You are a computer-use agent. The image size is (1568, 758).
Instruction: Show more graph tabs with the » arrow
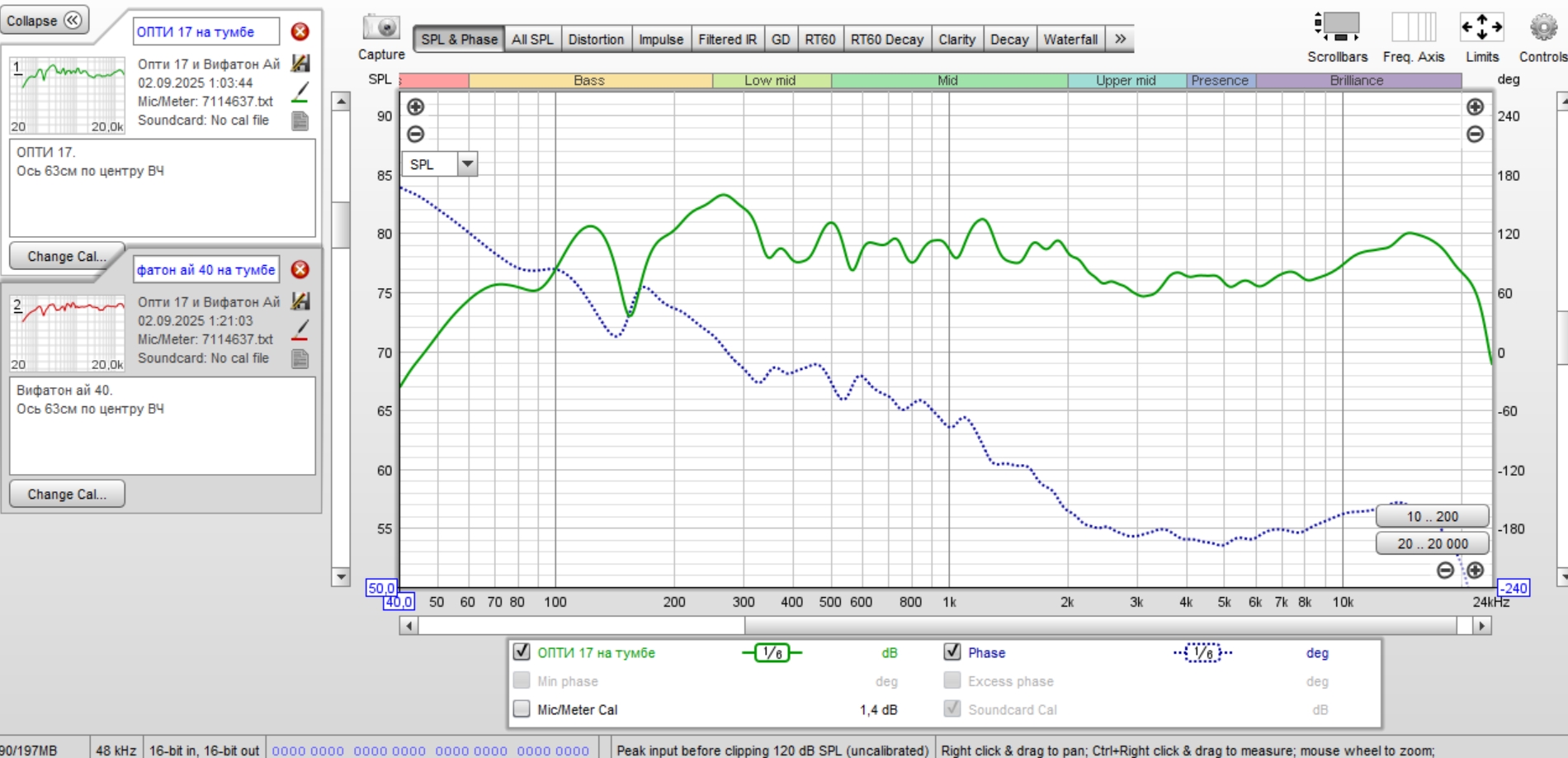(x=1120, y=39)
